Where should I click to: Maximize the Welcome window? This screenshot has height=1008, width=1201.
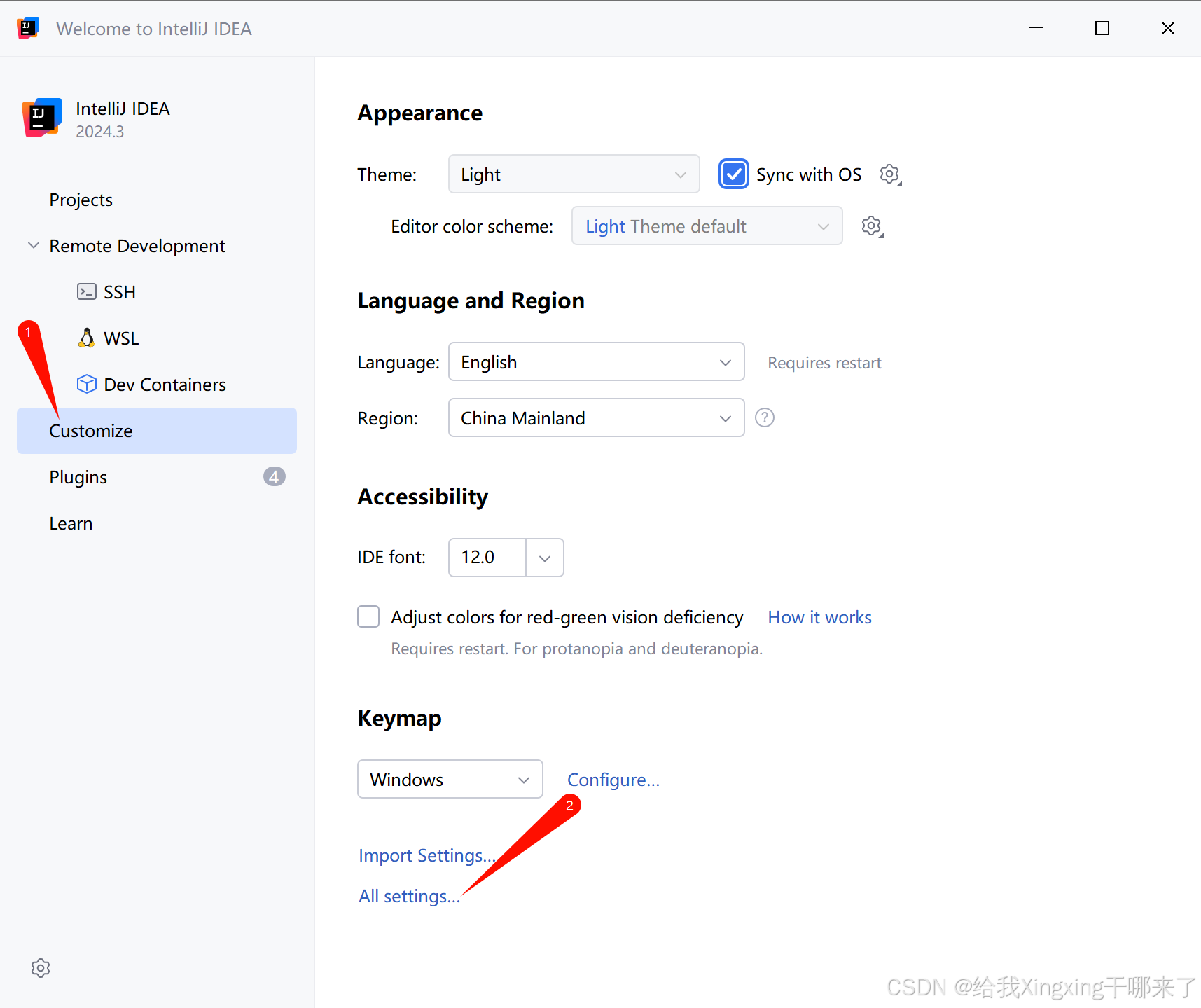pos(1102,28)
